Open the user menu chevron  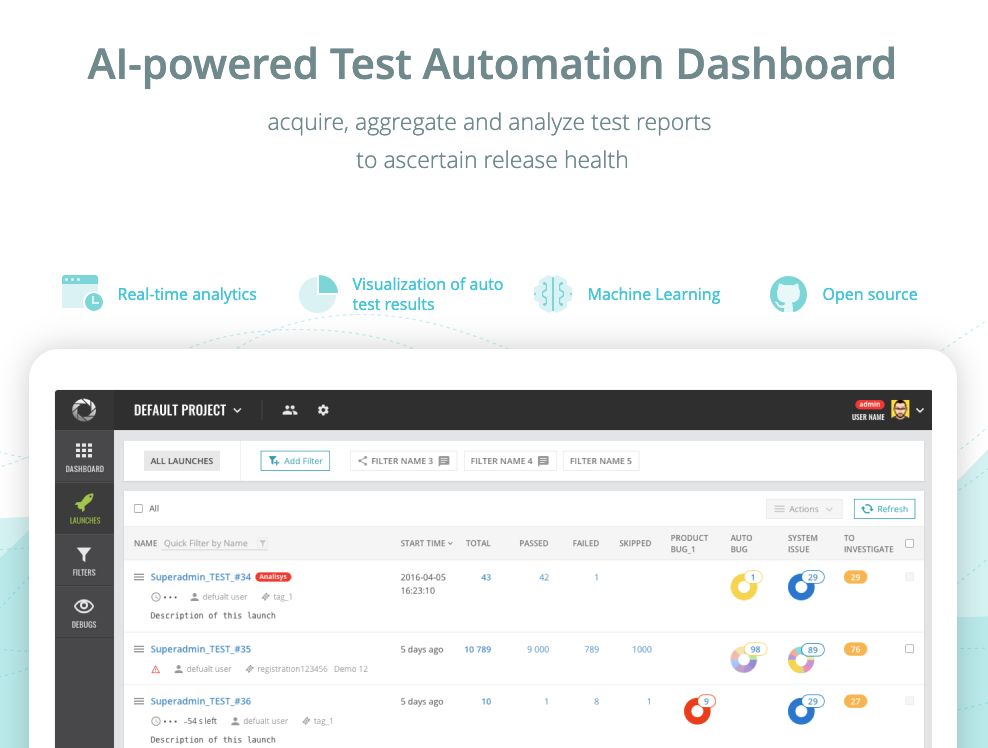(x=920, y=410)
